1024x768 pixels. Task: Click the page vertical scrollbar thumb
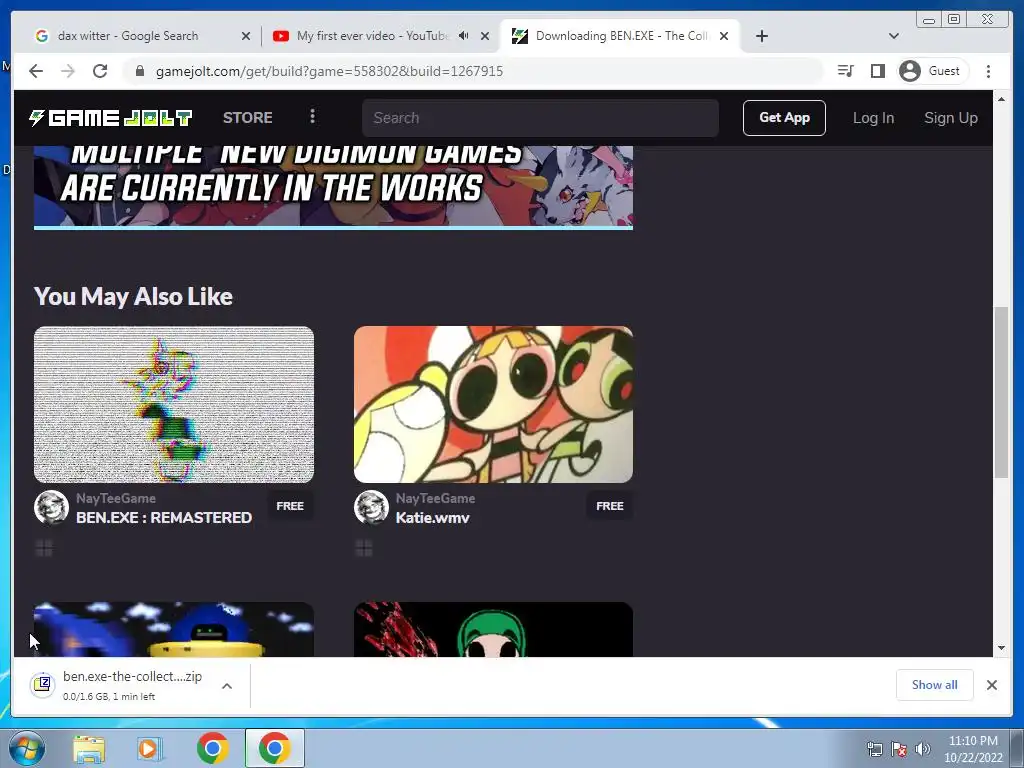point(1001,392)
